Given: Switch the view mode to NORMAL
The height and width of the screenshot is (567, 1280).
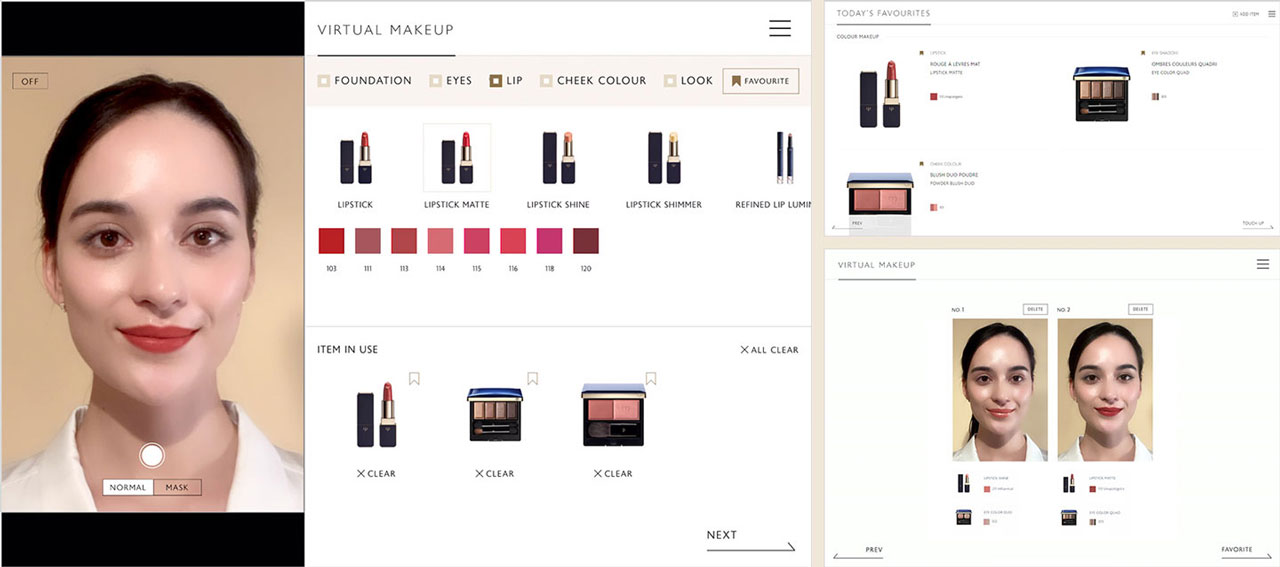Looking at the screenshot, I should pos(128,488).
